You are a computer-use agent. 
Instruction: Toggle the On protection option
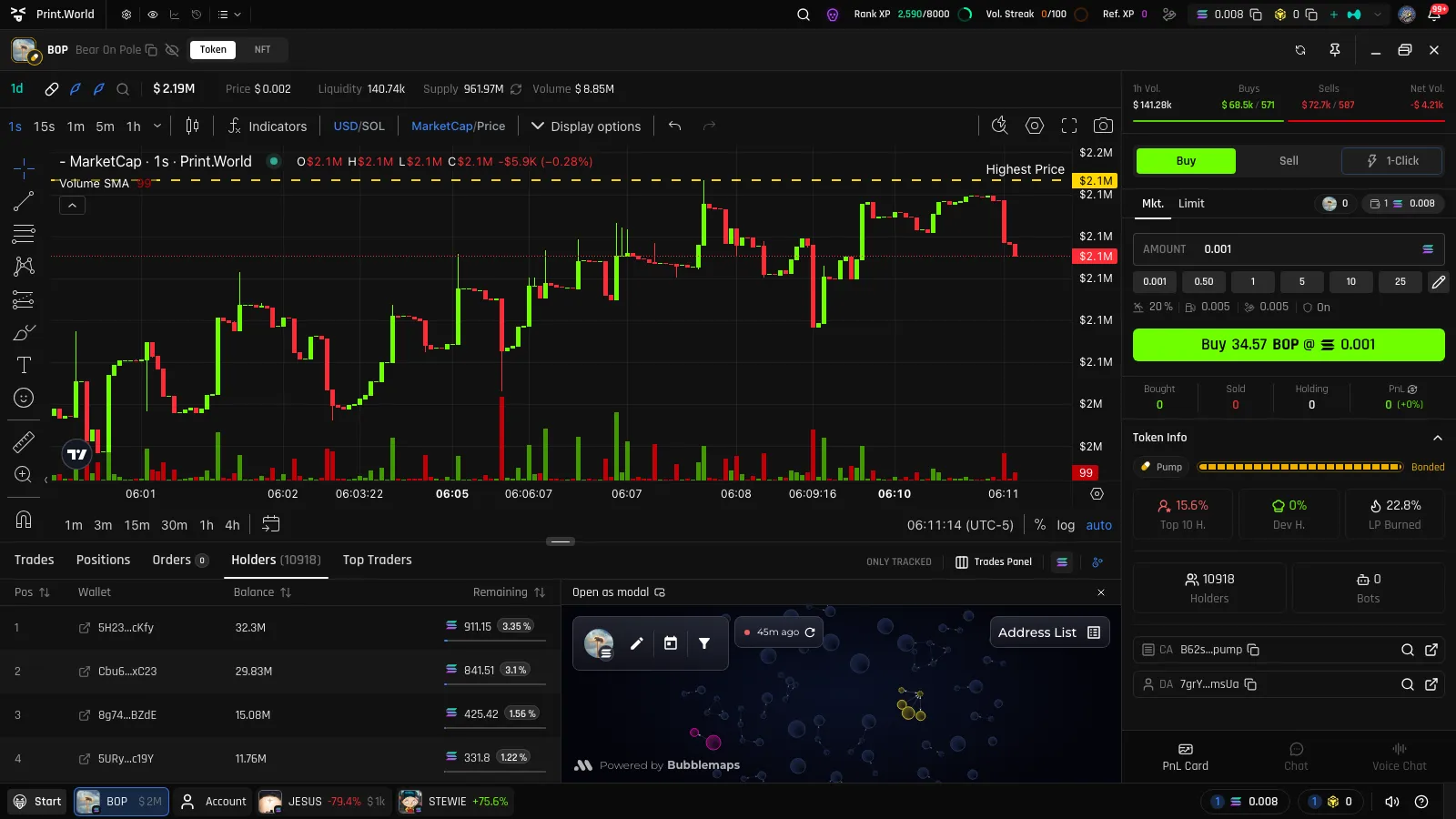(1317, 308)
